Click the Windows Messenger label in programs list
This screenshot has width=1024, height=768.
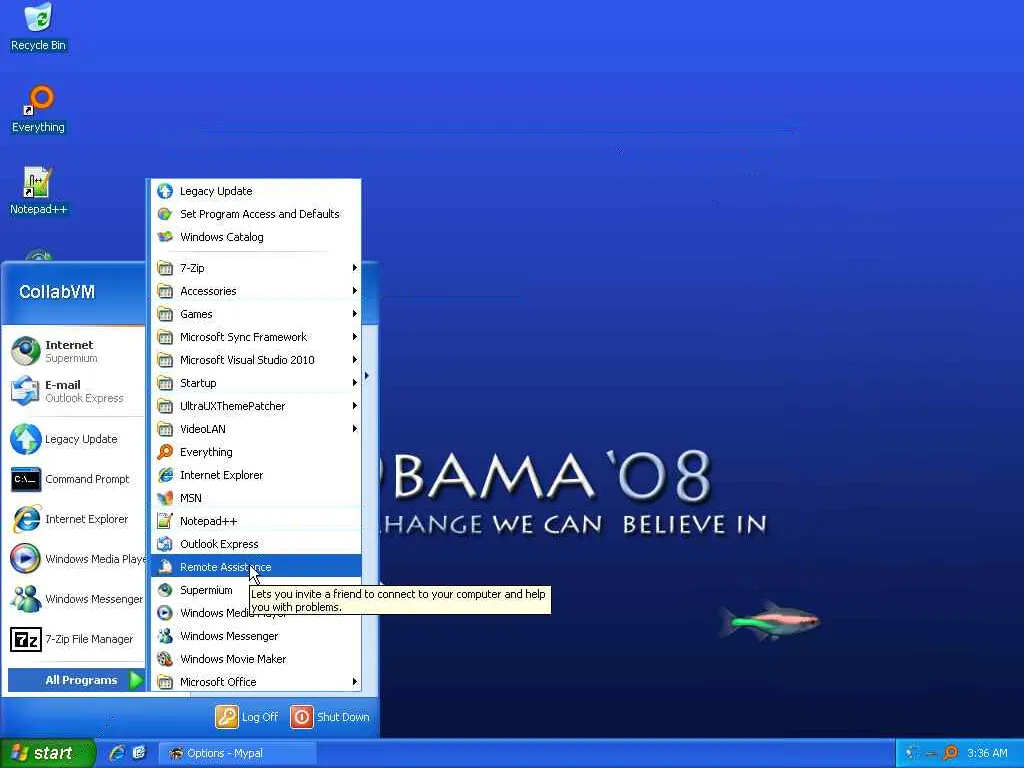click(x=229, y=635)
